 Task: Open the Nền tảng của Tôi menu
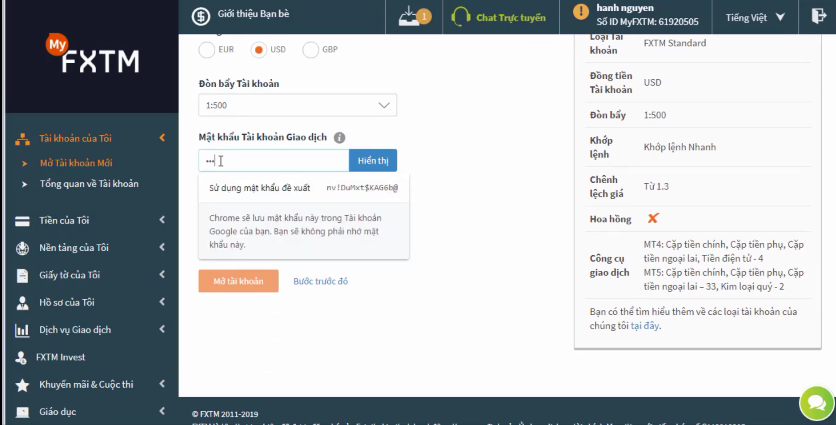[x=74, y=248]
